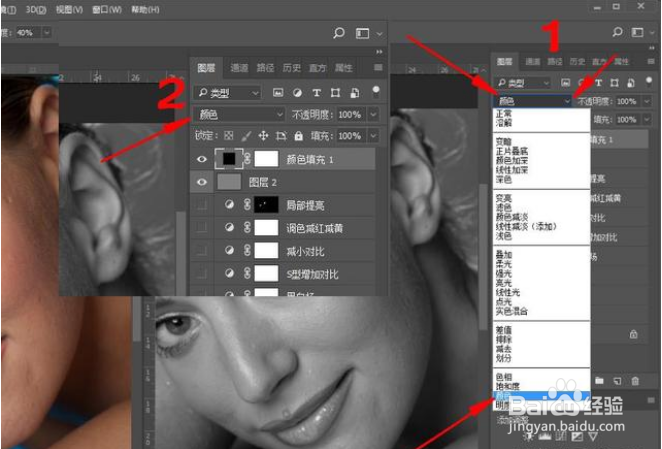Hide the 图层 2 layer via eye icon
This screenshot has height=449, width=662.
tap(202, 182)
